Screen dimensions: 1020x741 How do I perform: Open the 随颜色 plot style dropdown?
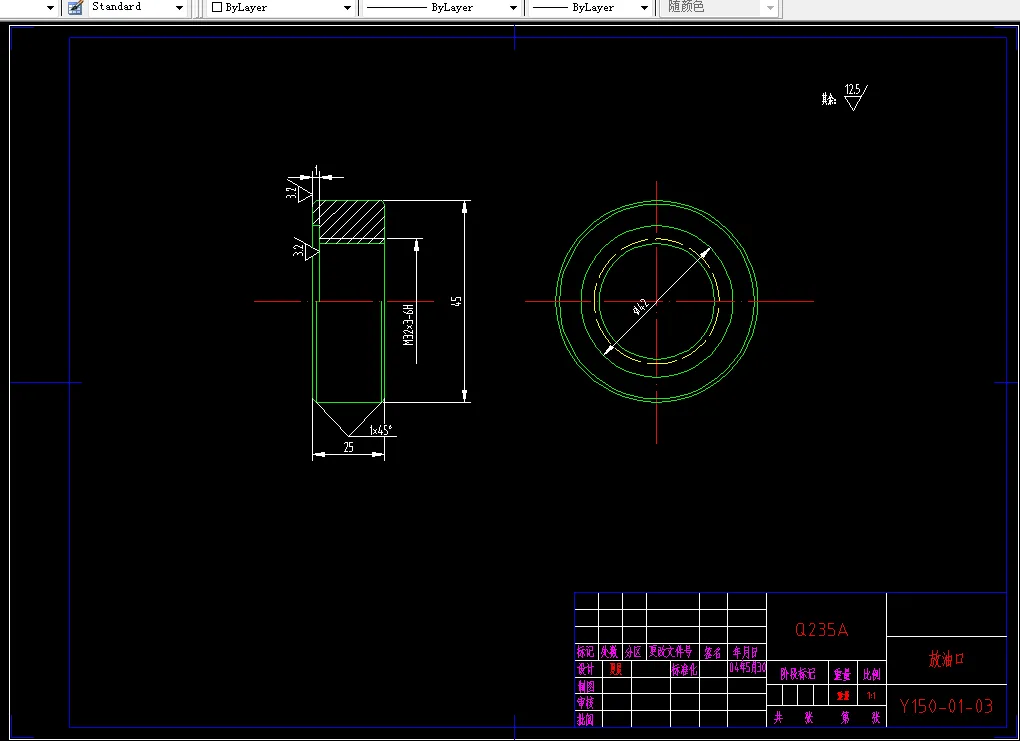[718, 7]
